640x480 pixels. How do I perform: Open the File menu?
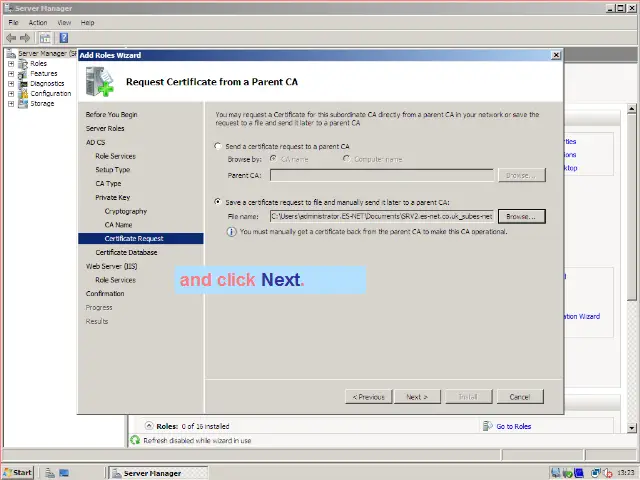pos(13,22)
